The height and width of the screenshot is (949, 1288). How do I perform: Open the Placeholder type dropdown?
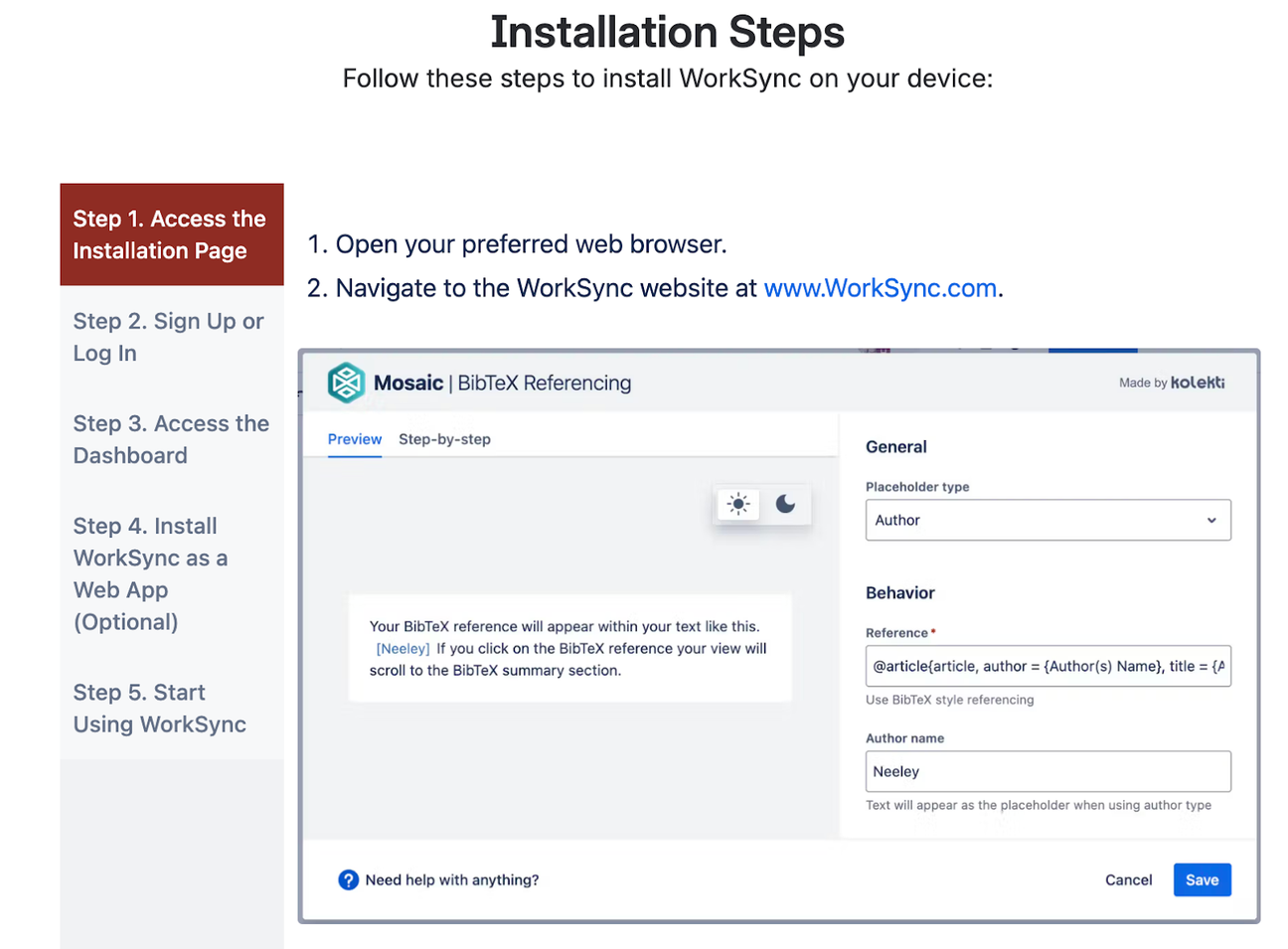tap(1047, 520)
